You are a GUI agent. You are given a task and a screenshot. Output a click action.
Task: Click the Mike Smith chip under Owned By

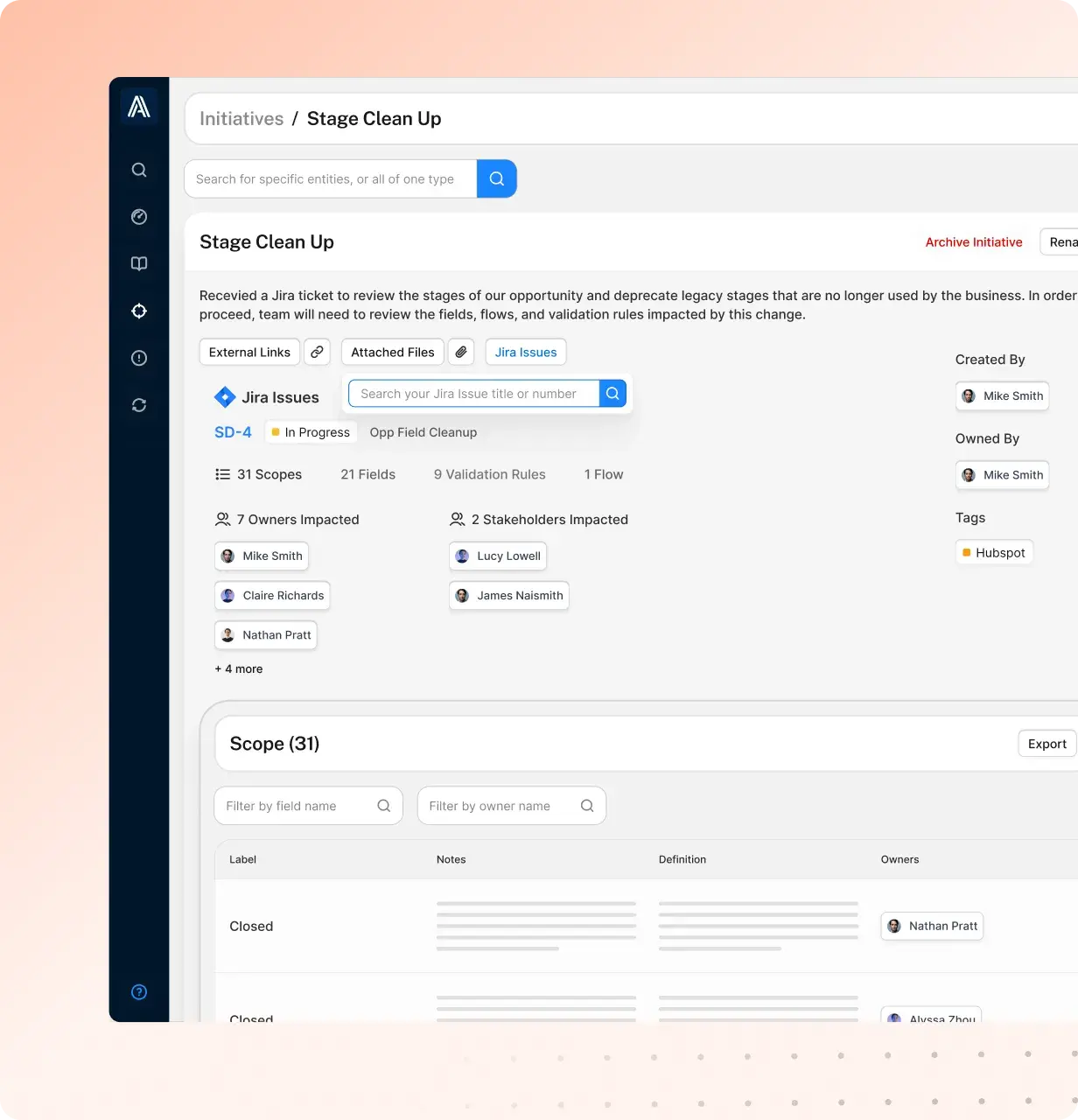pos(1002,475)
